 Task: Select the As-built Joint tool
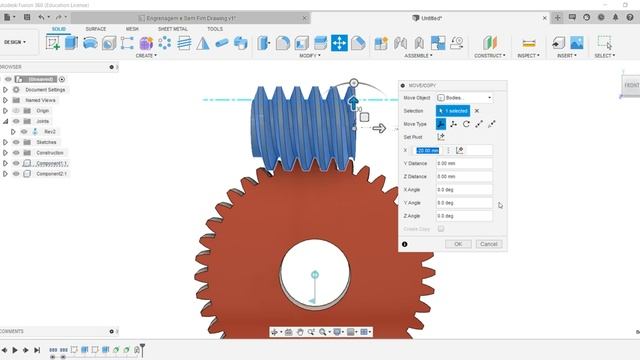click(x=419, y=43)
